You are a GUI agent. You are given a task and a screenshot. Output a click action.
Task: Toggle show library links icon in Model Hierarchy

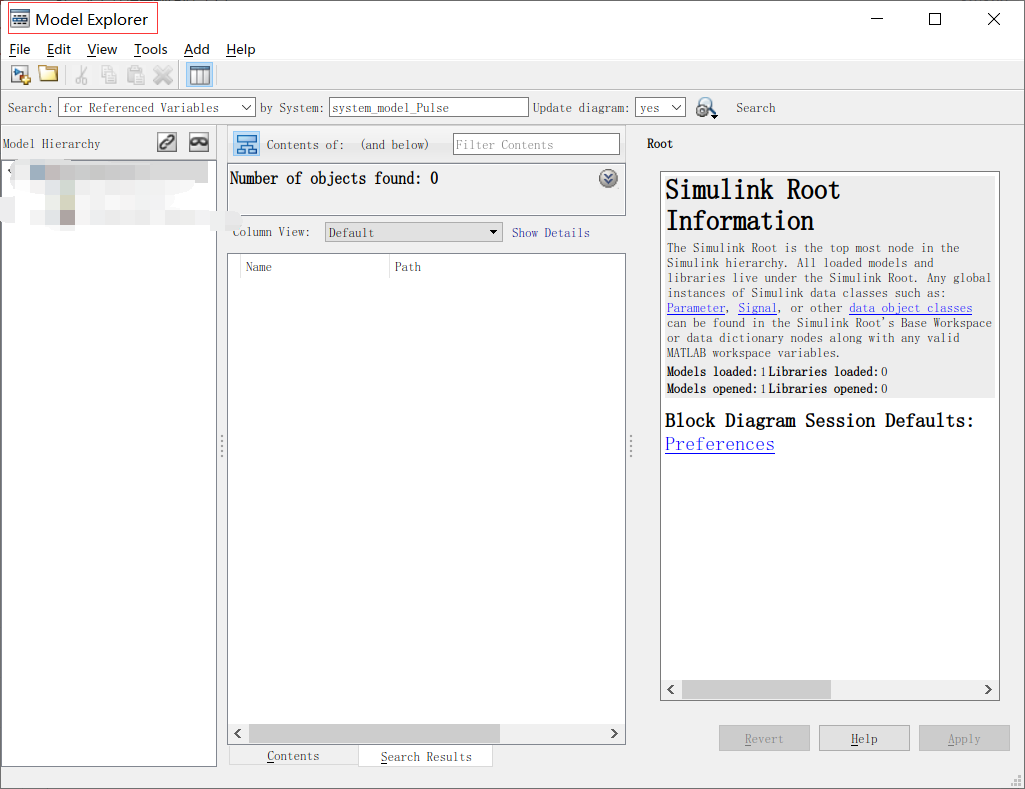pyautogui.click(x=167, y=142)
